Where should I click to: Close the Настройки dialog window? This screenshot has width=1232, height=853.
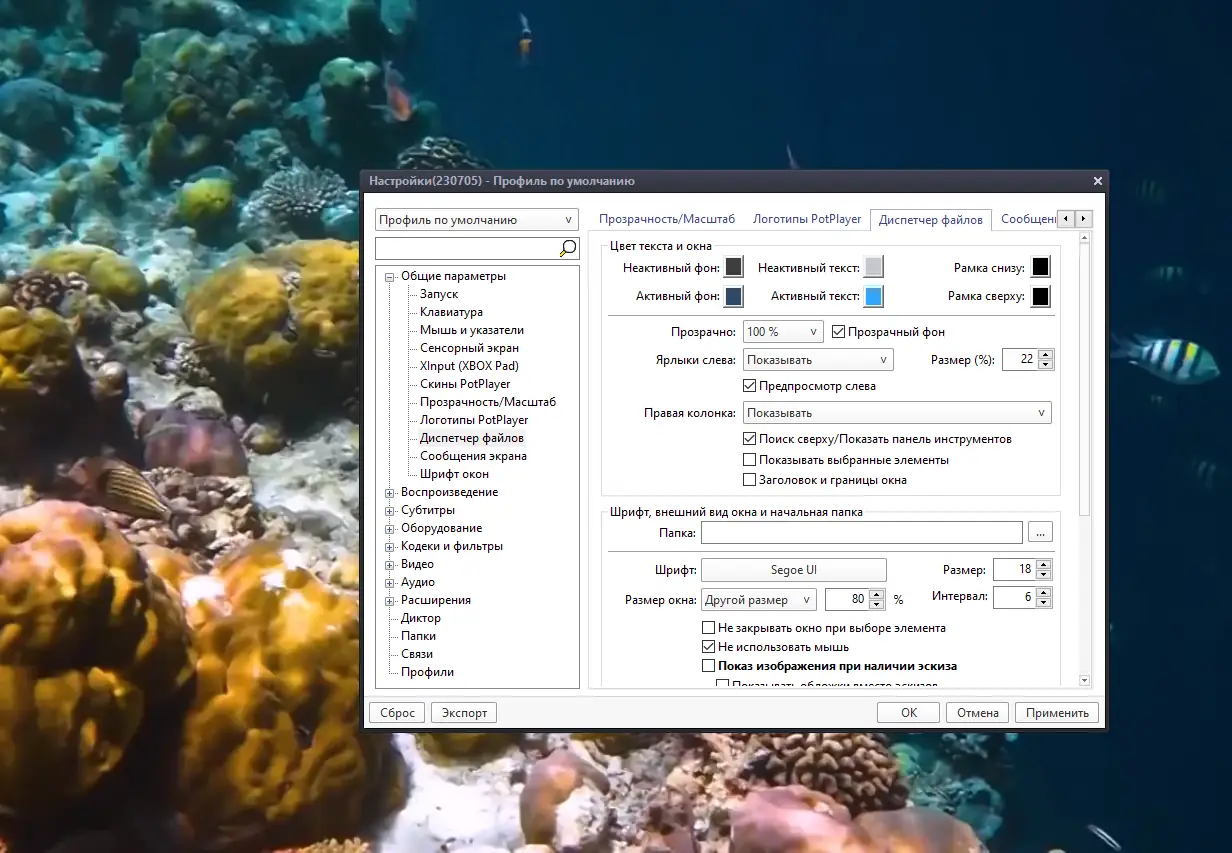(x=1097, y=181)
